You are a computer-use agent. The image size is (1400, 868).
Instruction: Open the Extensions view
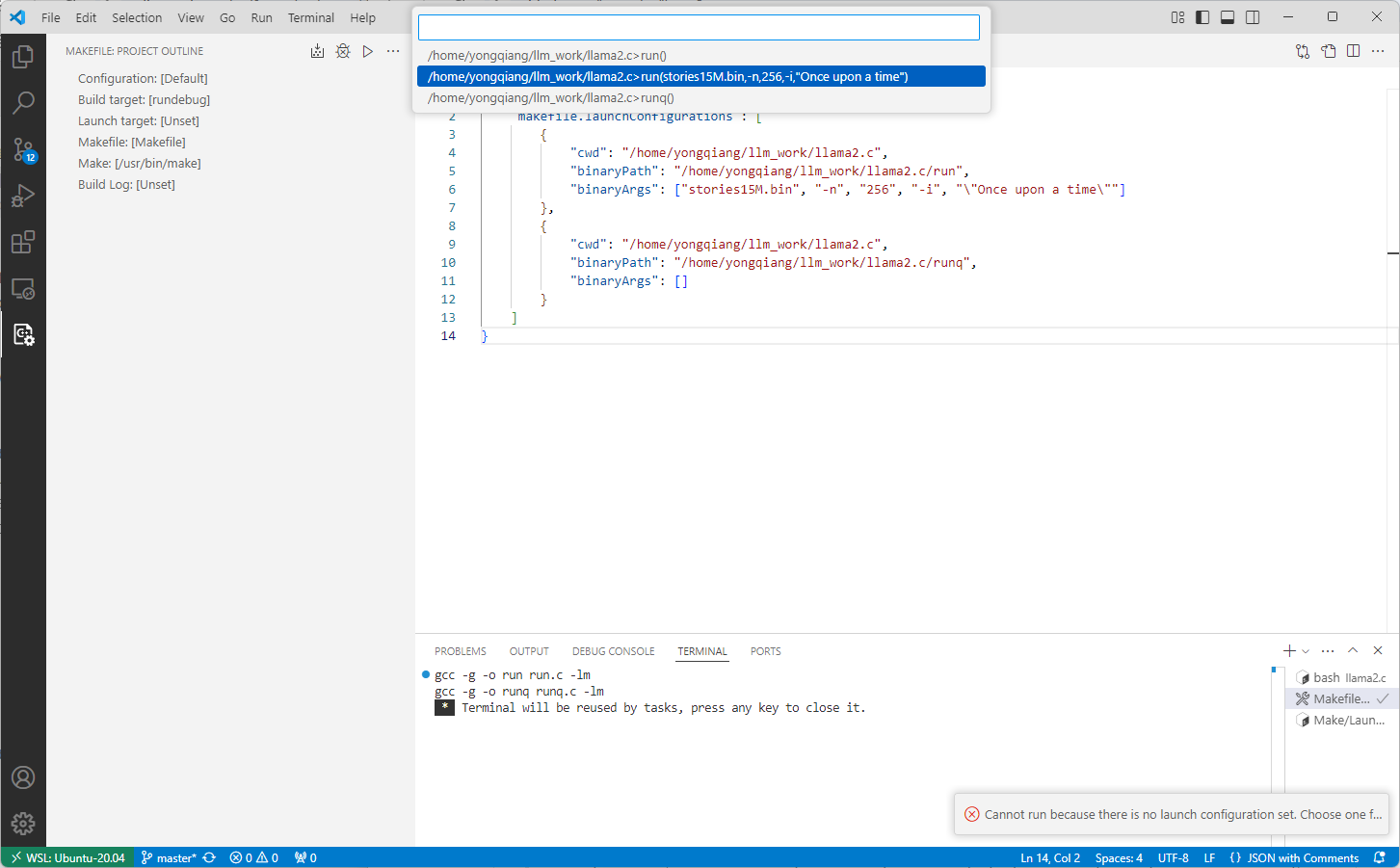pyautogui.click(x=23, y=242)
